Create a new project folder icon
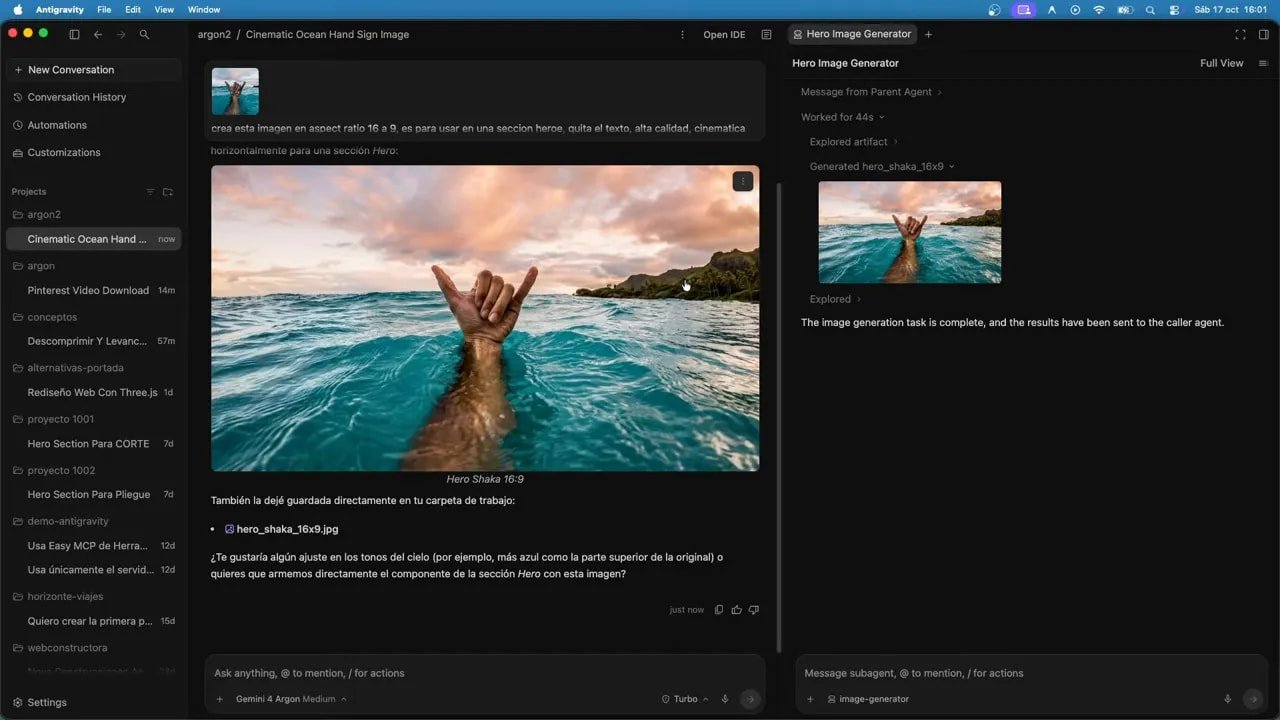The height and width of the screenshot is (720, 1280). click(168, 191)
